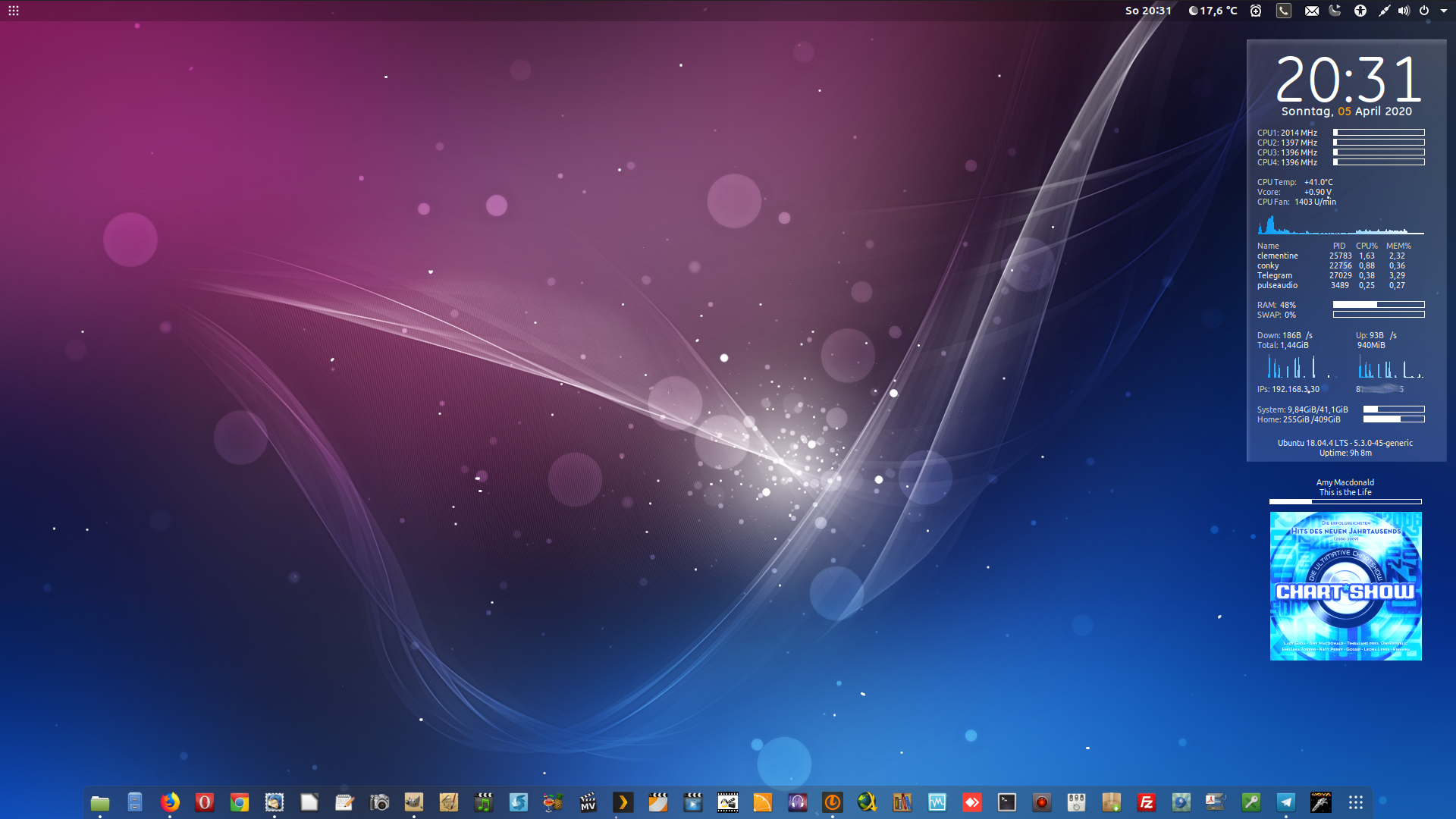This screenshot has height=819, width=1456.
Task: Toggle the night light moon indicator
Action: [x=1335, y=11]
